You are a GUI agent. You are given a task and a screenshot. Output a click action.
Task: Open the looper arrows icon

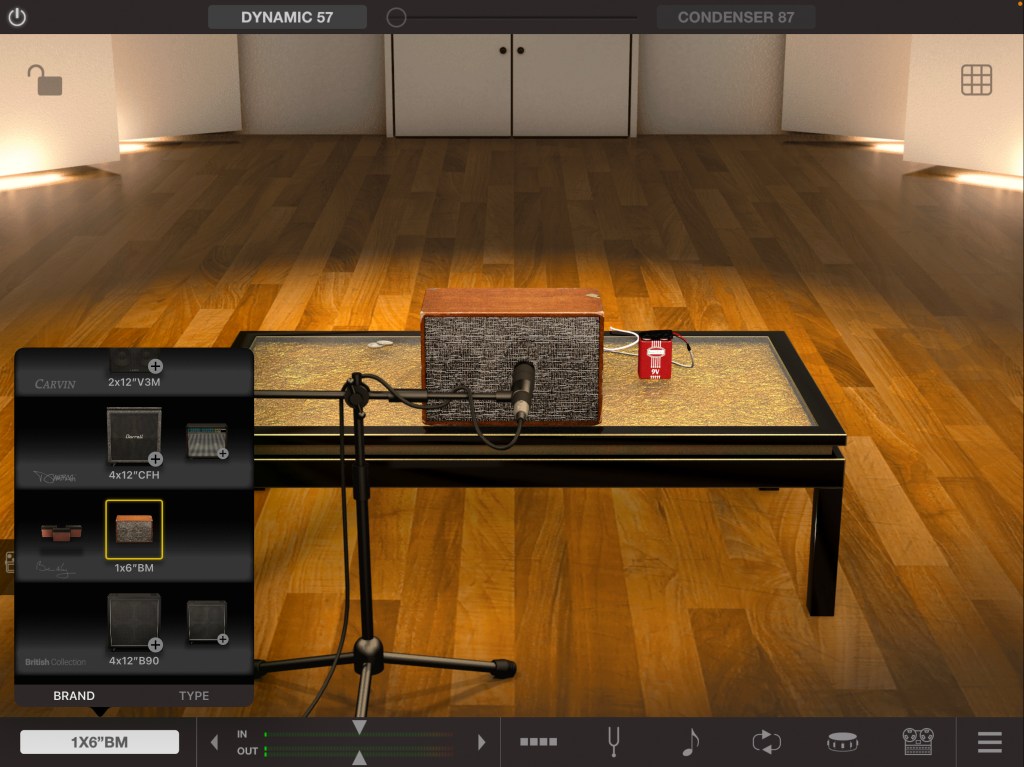(766, 742)
